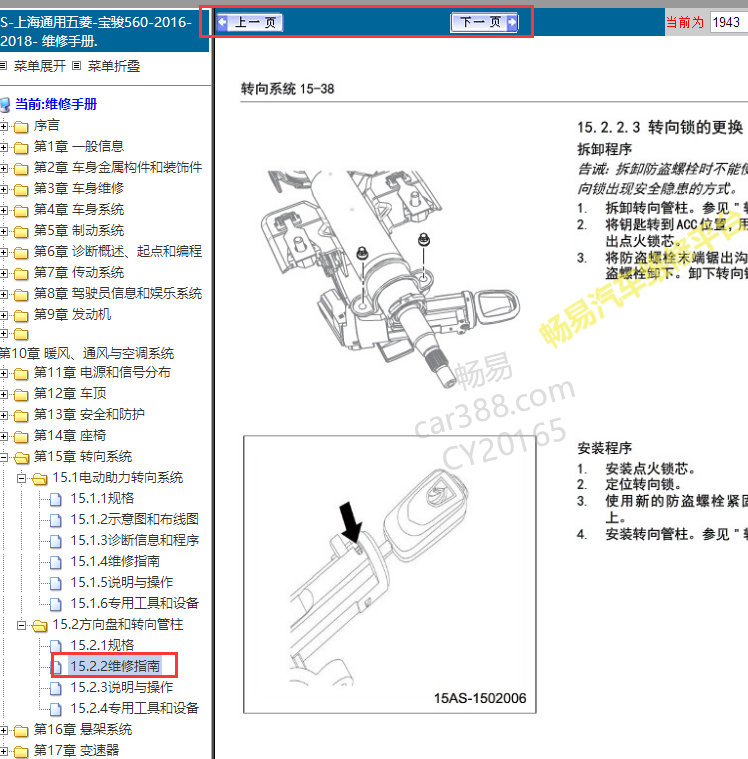Go to next page with 下一页 button
The height and width of the screenshot is (759, 748).
484,22
